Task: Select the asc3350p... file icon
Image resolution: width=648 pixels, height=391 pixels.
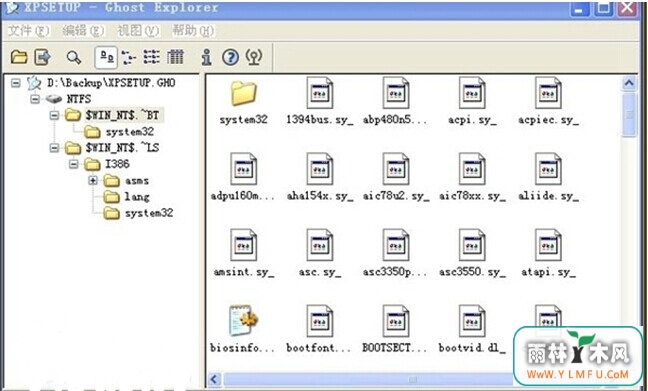Action: coord(395,245)
